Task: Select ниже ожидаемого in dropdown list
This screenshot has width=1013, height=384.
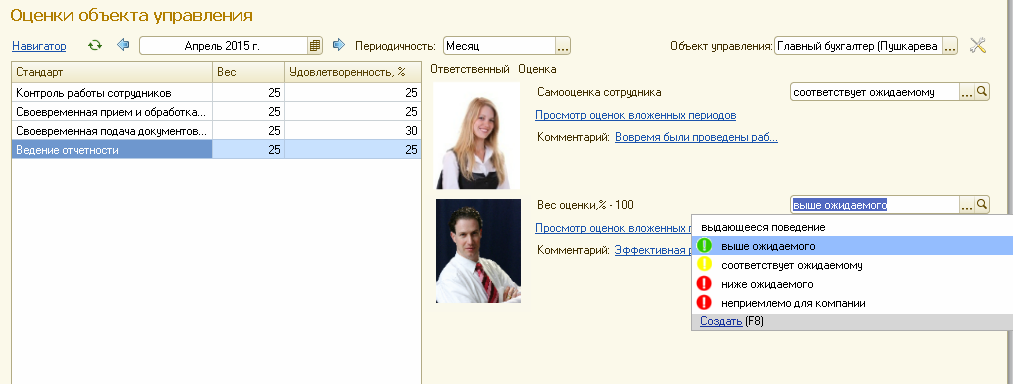Action: [x=852, y=284]
